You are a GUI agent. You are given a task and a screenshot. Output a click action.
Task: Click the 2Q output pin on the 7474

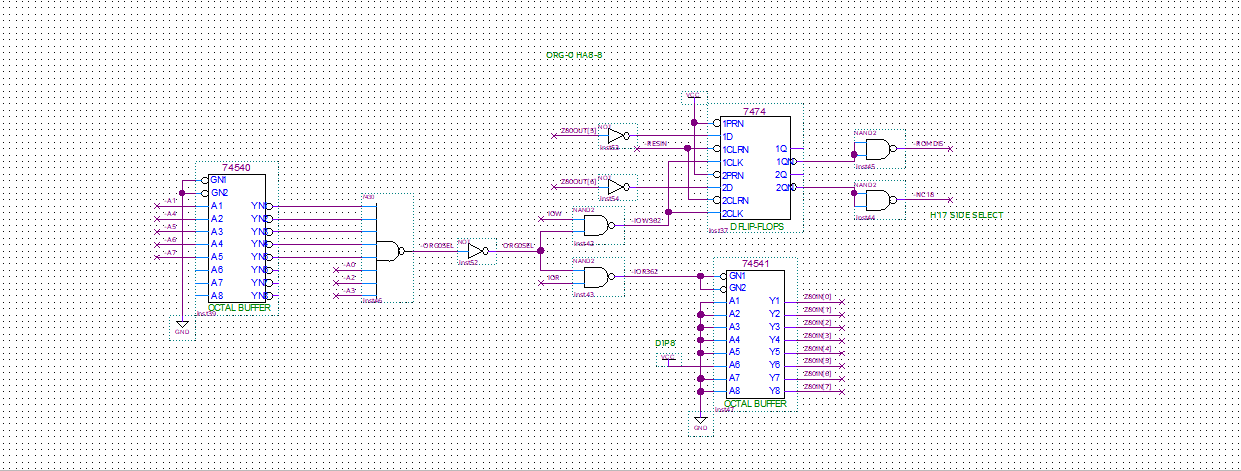coord(782,174)
